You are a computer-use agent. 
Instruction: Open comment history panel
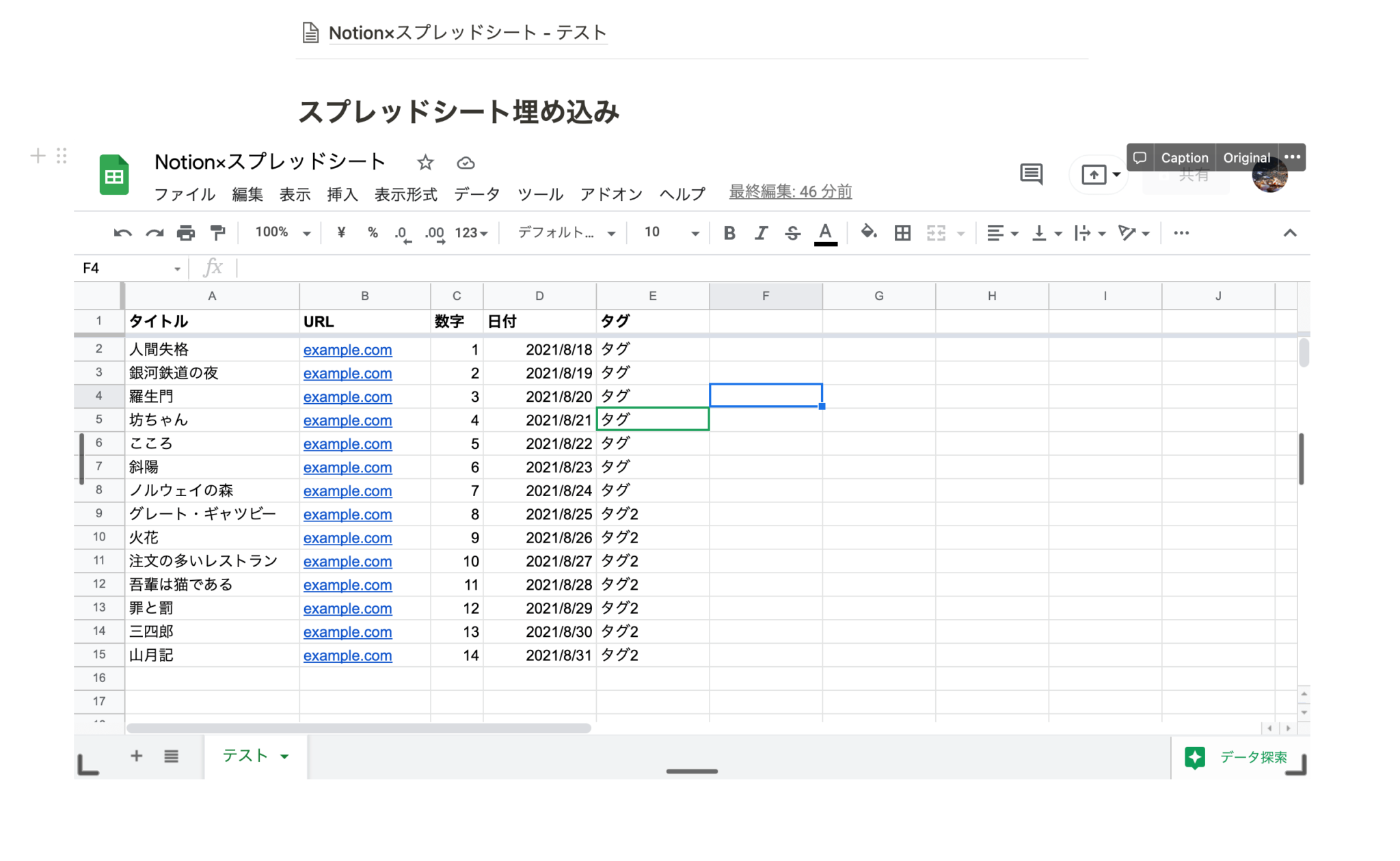1031,174
